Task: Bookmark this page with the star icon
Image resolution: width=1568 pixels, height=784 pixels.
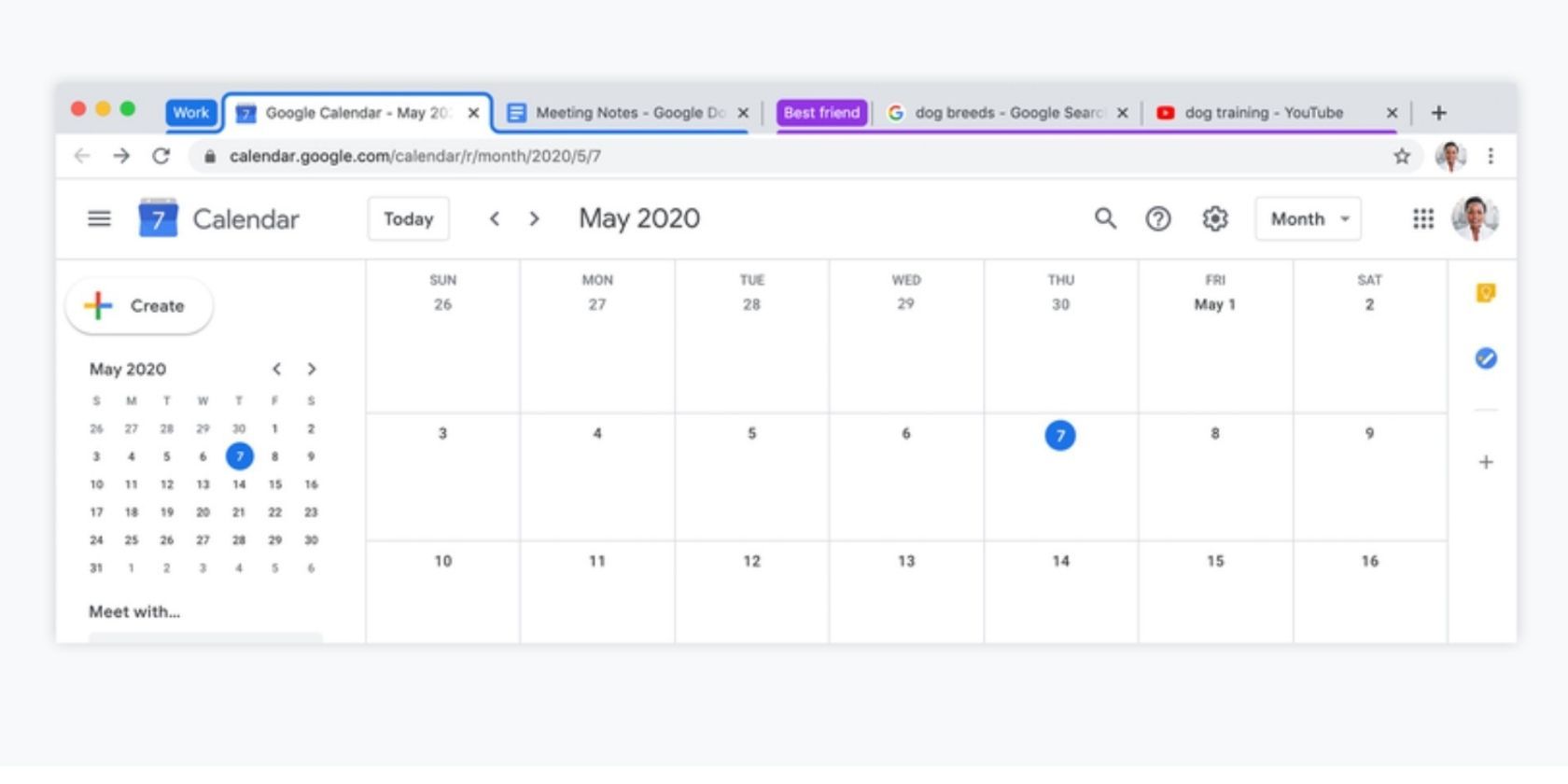Action: [x=1402, y=156]
